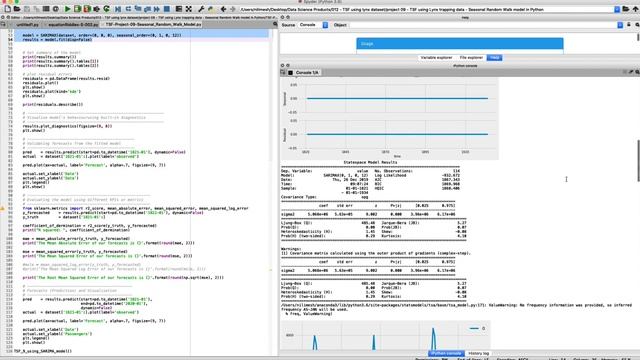Switch to the History log tab
Screen dimensions: 640x360
click(x=478, y=353)
